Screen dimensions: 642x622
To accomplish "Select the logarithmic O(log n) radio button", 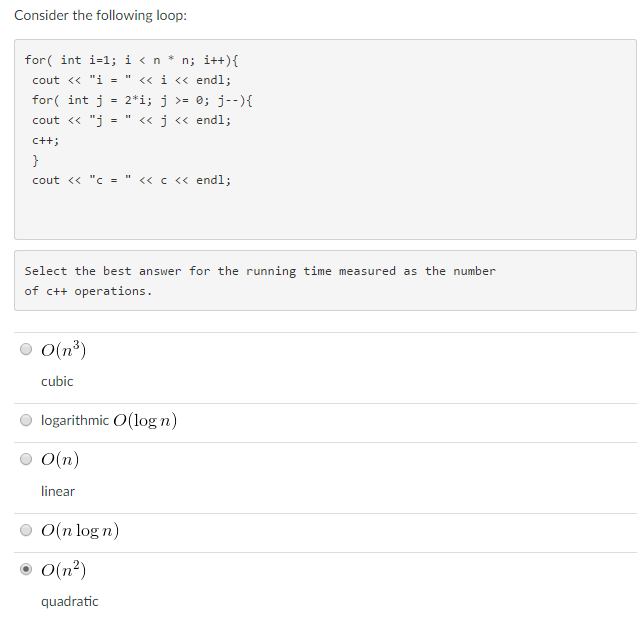I will pos(26,420).
